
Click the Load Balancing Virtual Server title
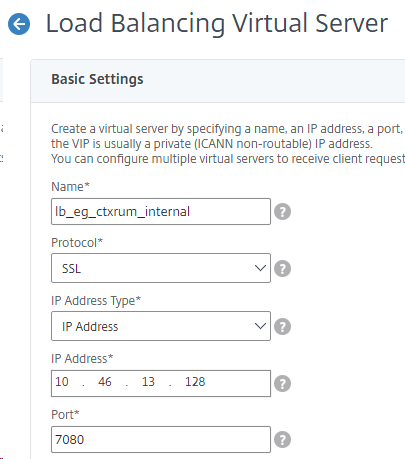217,23
